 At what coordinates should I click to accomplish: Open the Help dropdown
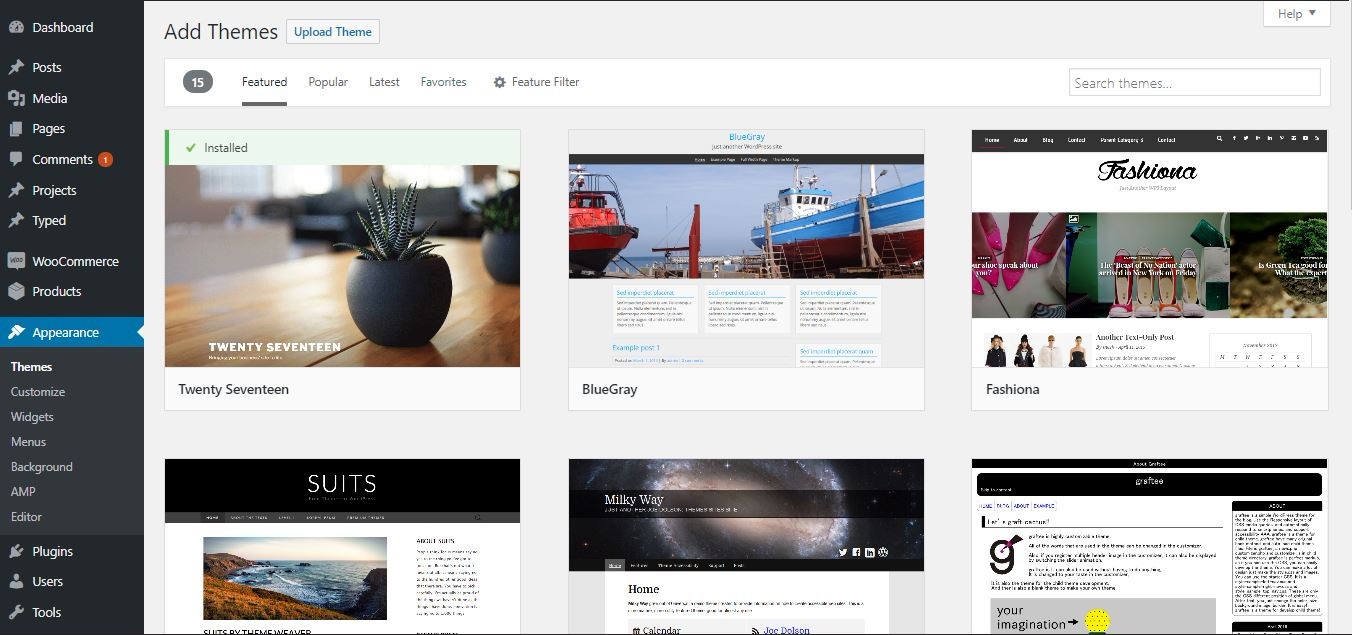[1297, 13]
